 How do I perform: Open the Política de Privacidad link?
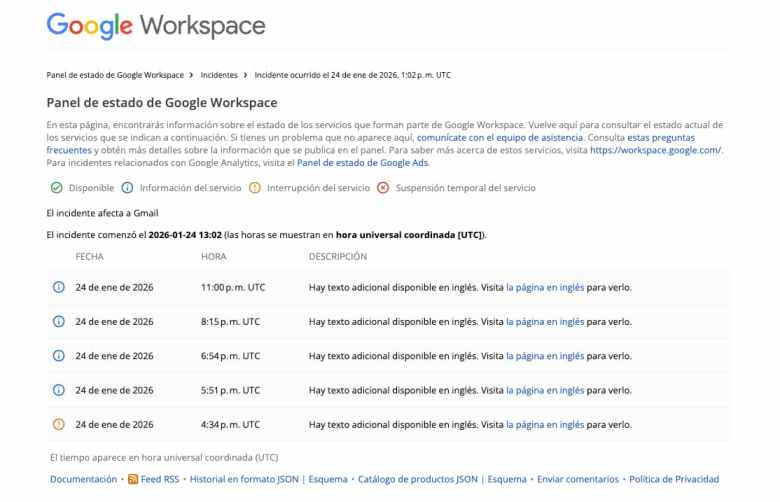coord(674,480)
